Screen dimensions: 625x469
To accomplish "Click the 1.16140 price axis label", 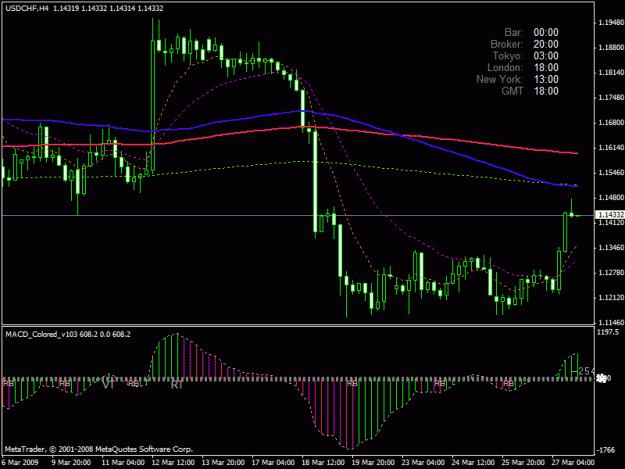I will pyautogui.click(x=611, y=148).
